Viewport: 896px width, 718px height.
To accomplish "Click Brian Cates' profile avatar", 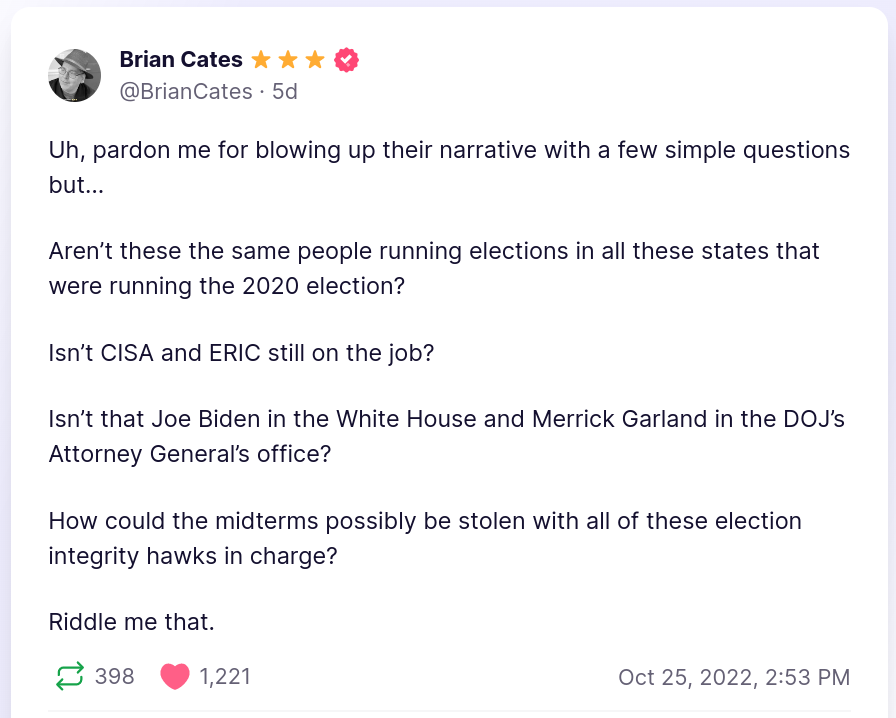I will pos(75,75).
